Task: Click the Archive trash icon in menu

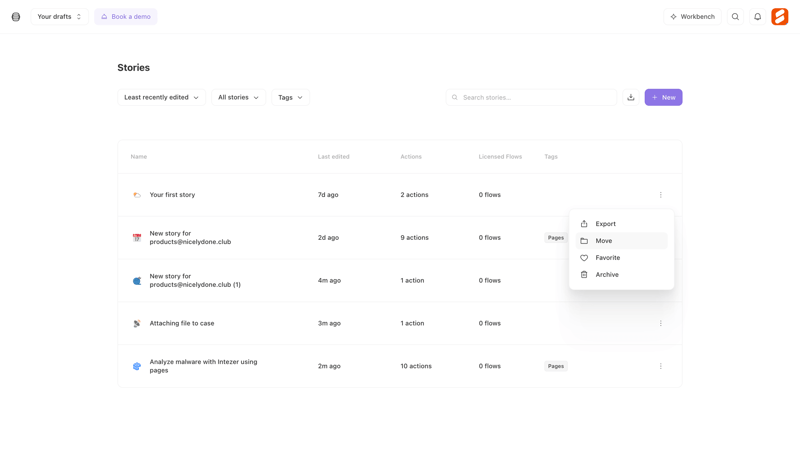Action: (584, 275)
